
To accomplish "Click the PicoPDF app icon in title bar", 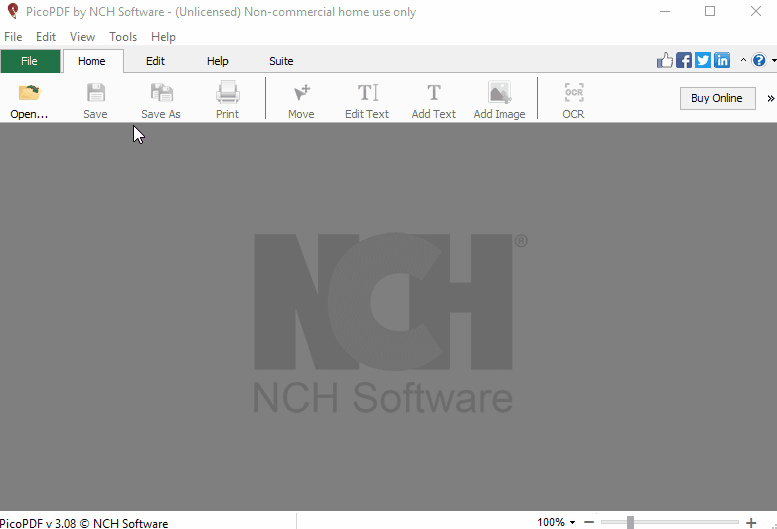I will (13, 11).
